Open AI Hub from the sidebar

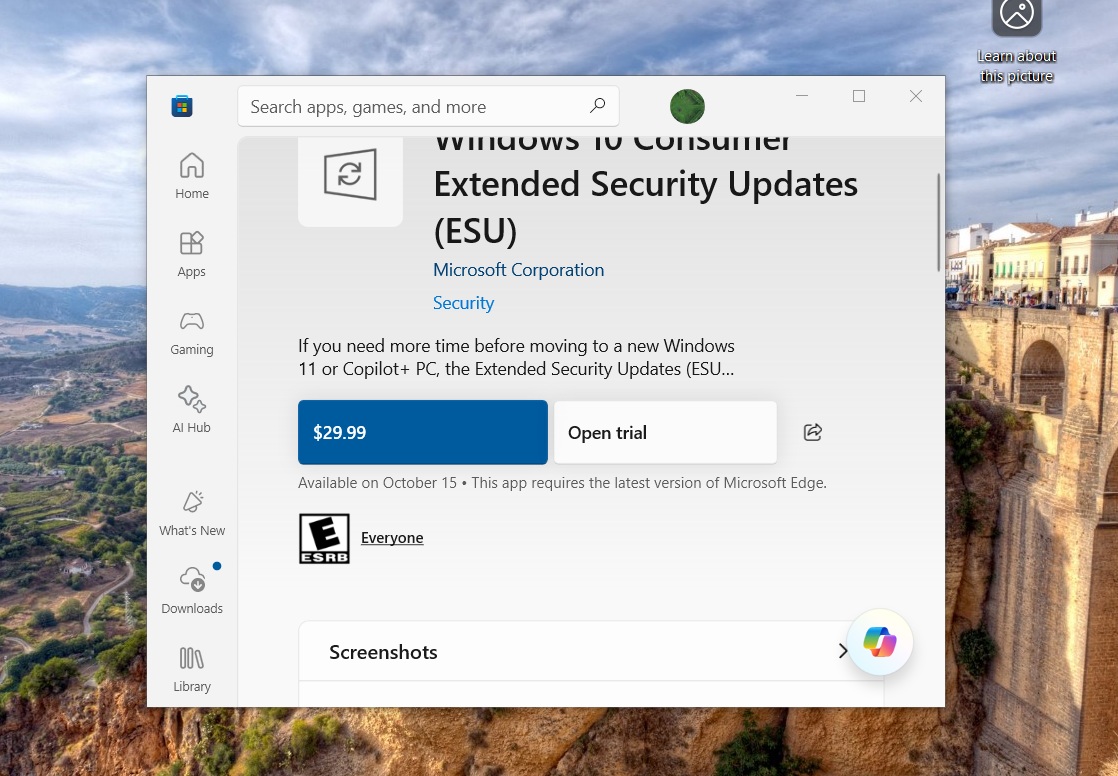tap(192, 410)
